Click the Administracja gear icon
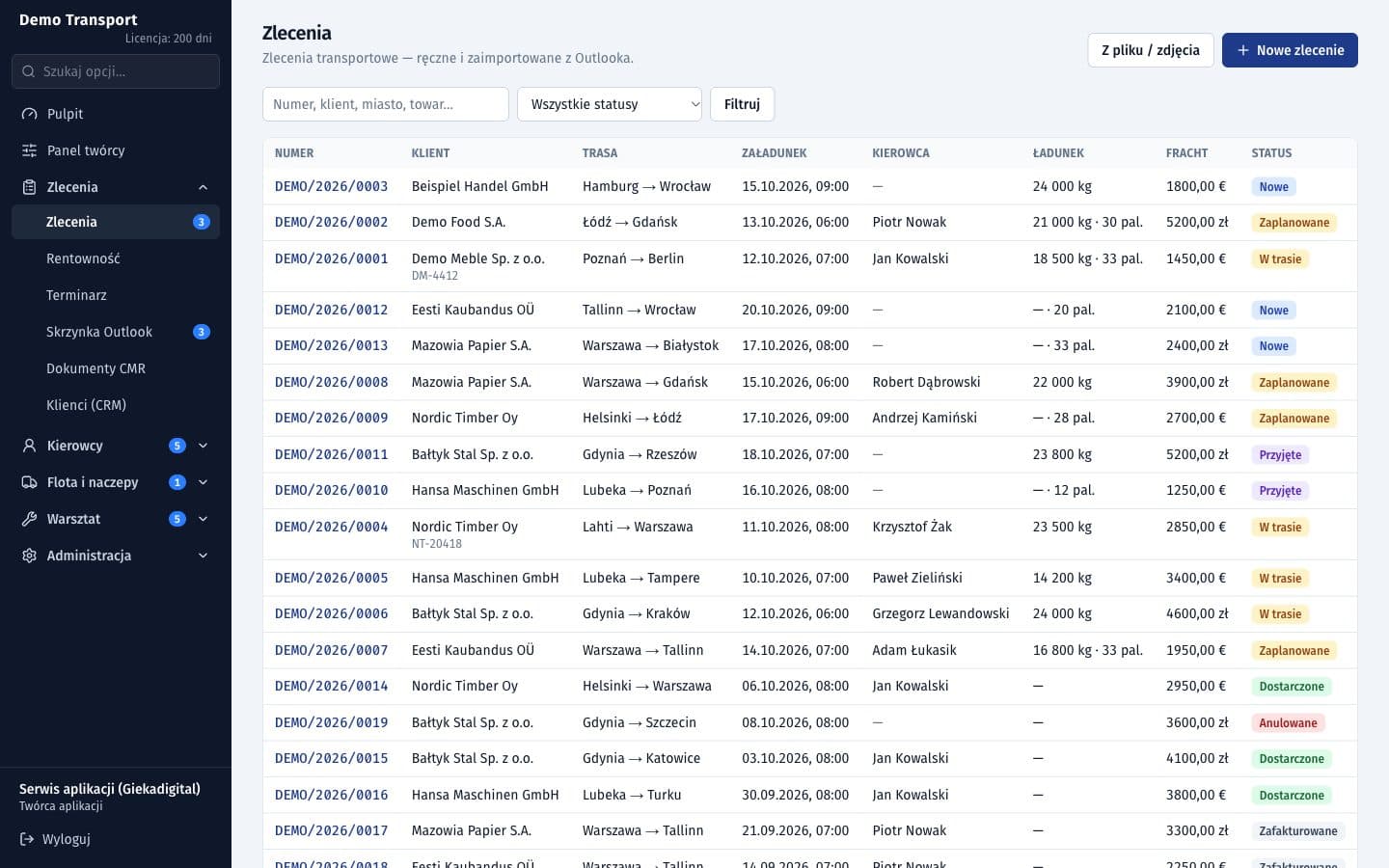 29,556
